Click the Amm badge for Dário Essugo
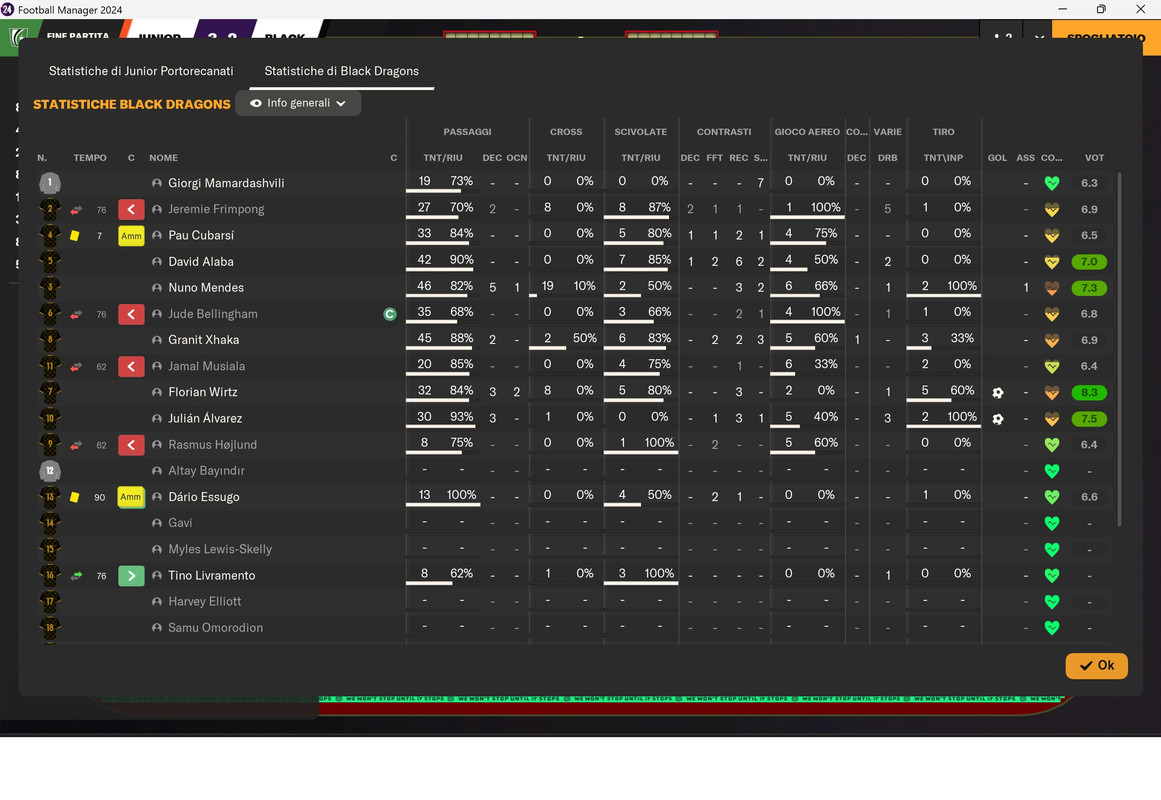The height and width of the screenshot is (800, 1161). pyautogui.click(x=131, y=497)
